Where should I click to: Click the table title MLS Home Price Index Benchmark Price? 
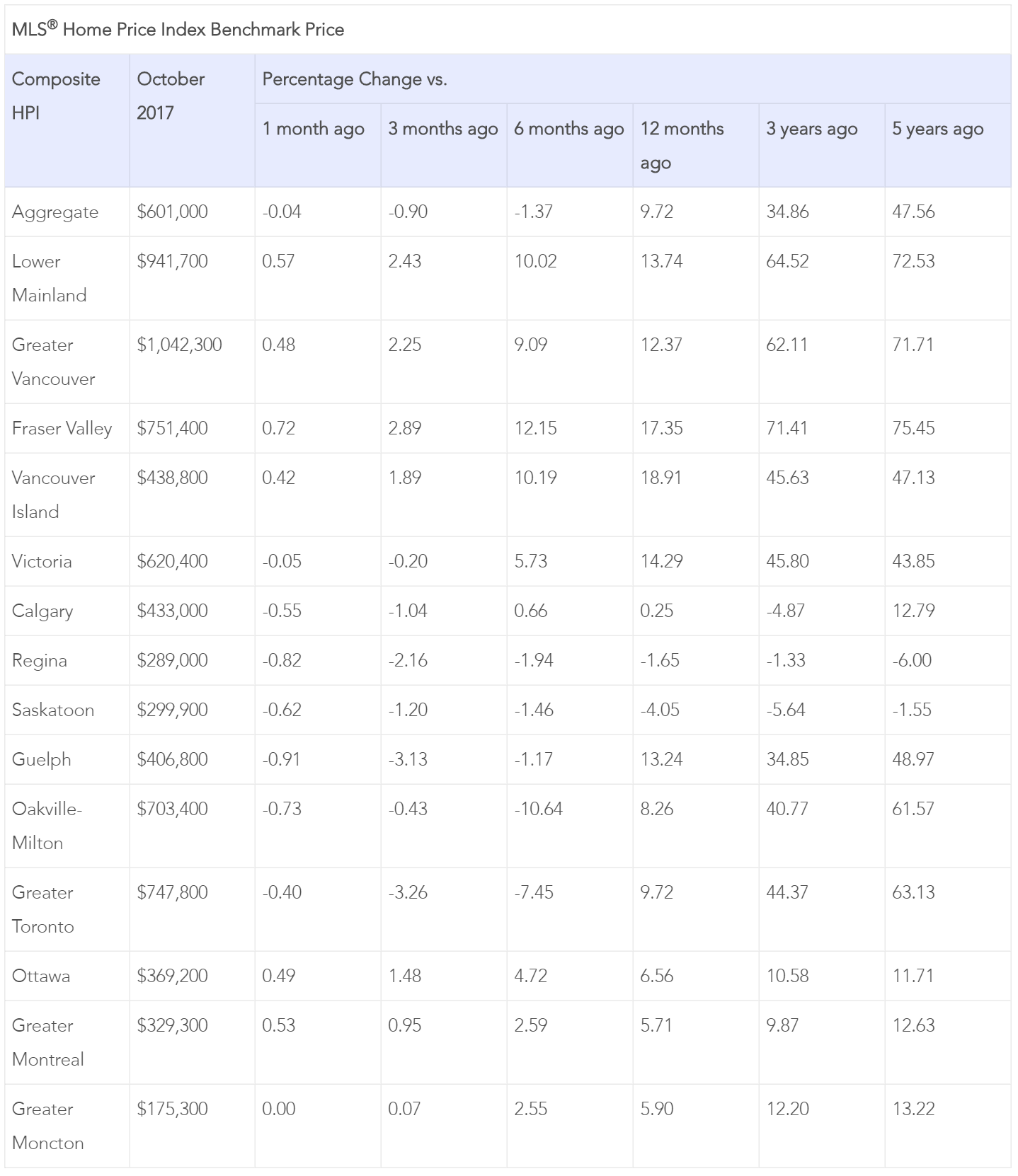tap(178, 30)
